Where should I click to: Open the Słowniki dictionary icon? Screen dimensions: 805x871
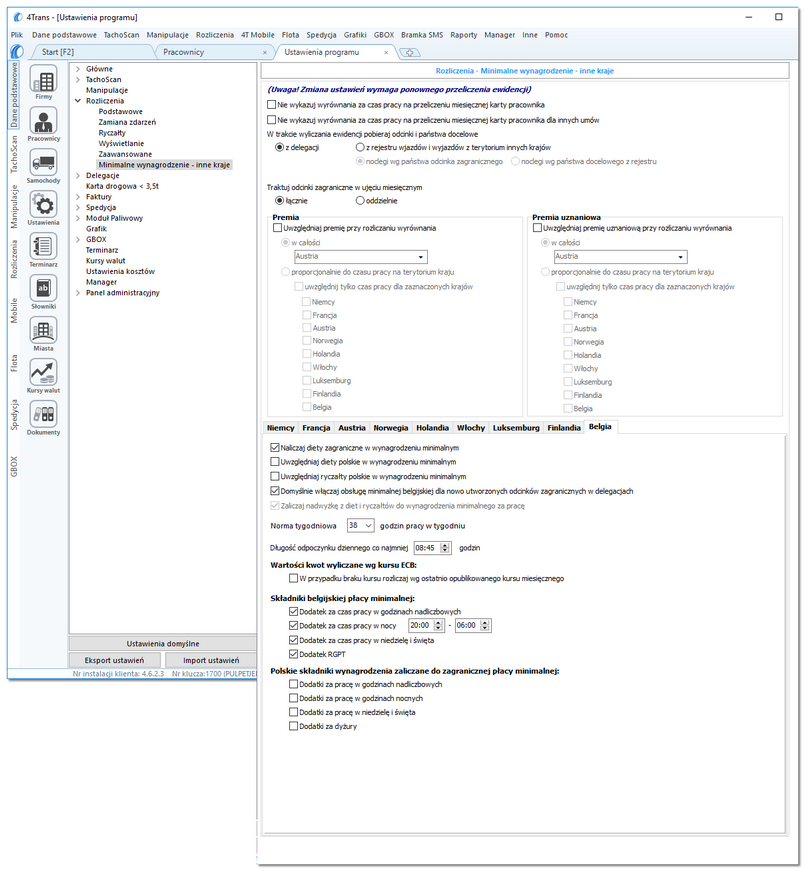(43, 289)
